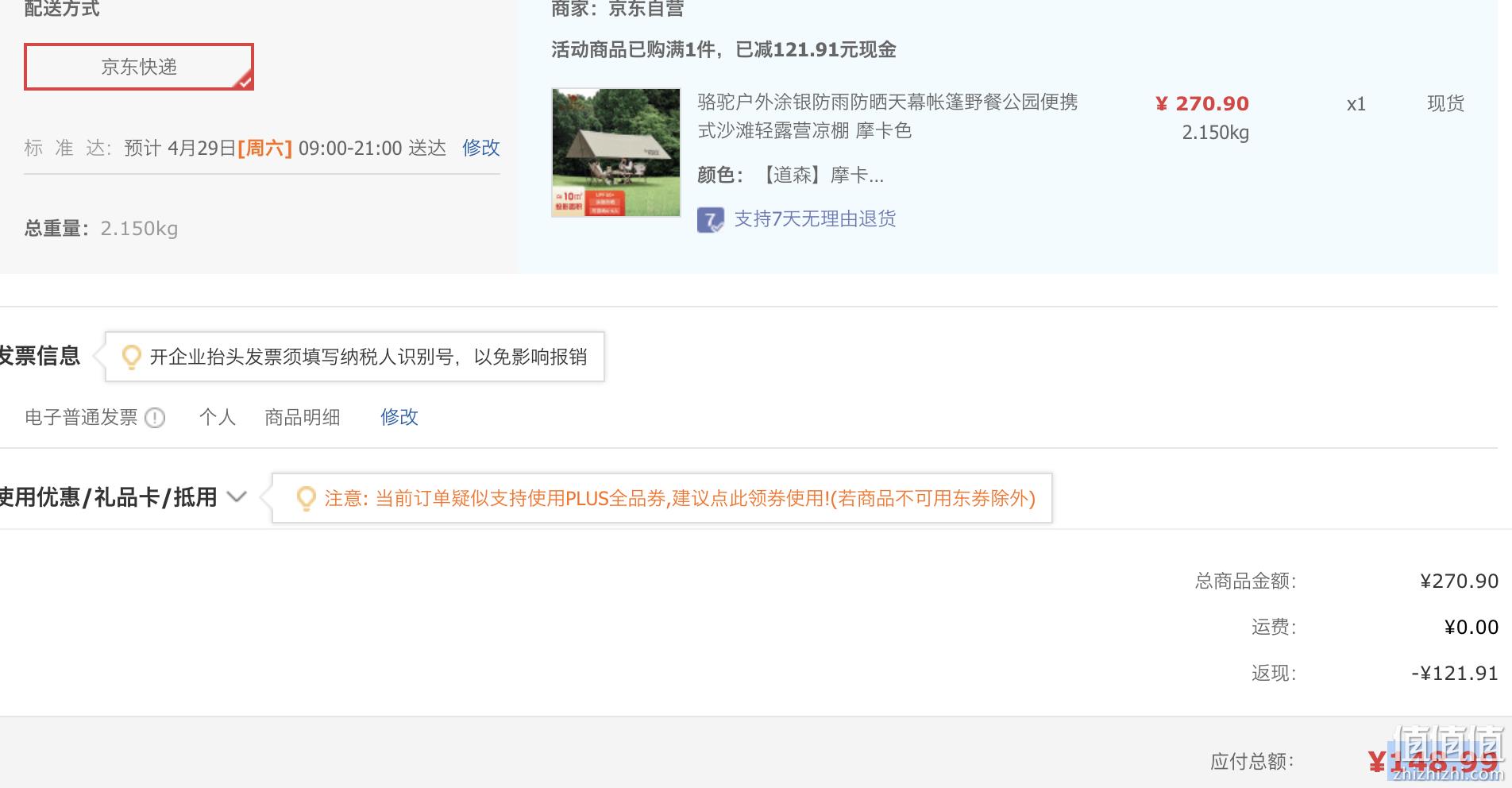Select the 京东快递 delivery option
This screenshot has height=788, width=1512.
(x=139, y=67)
